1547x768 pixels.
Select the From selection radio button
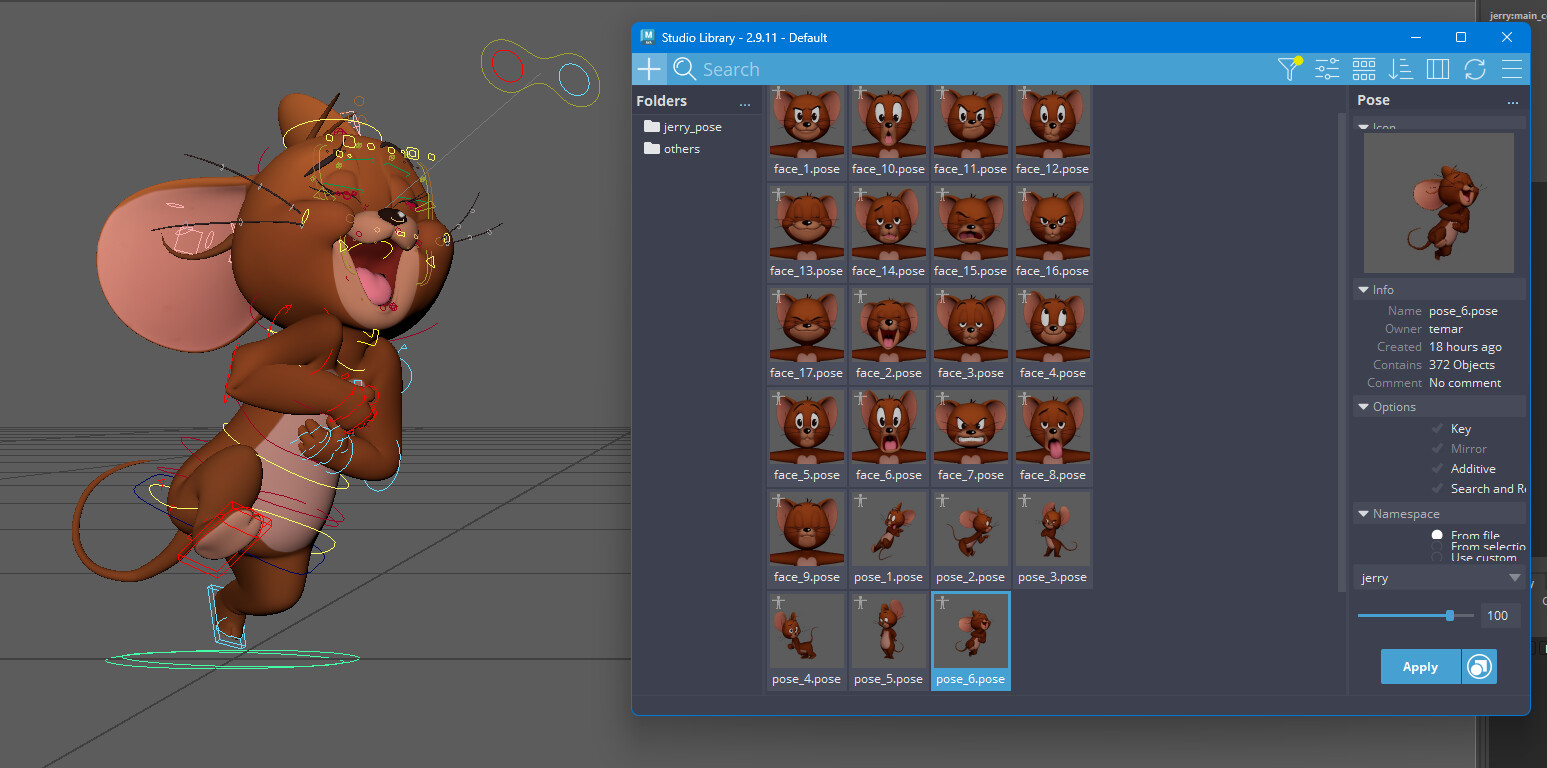point(1438,547)
